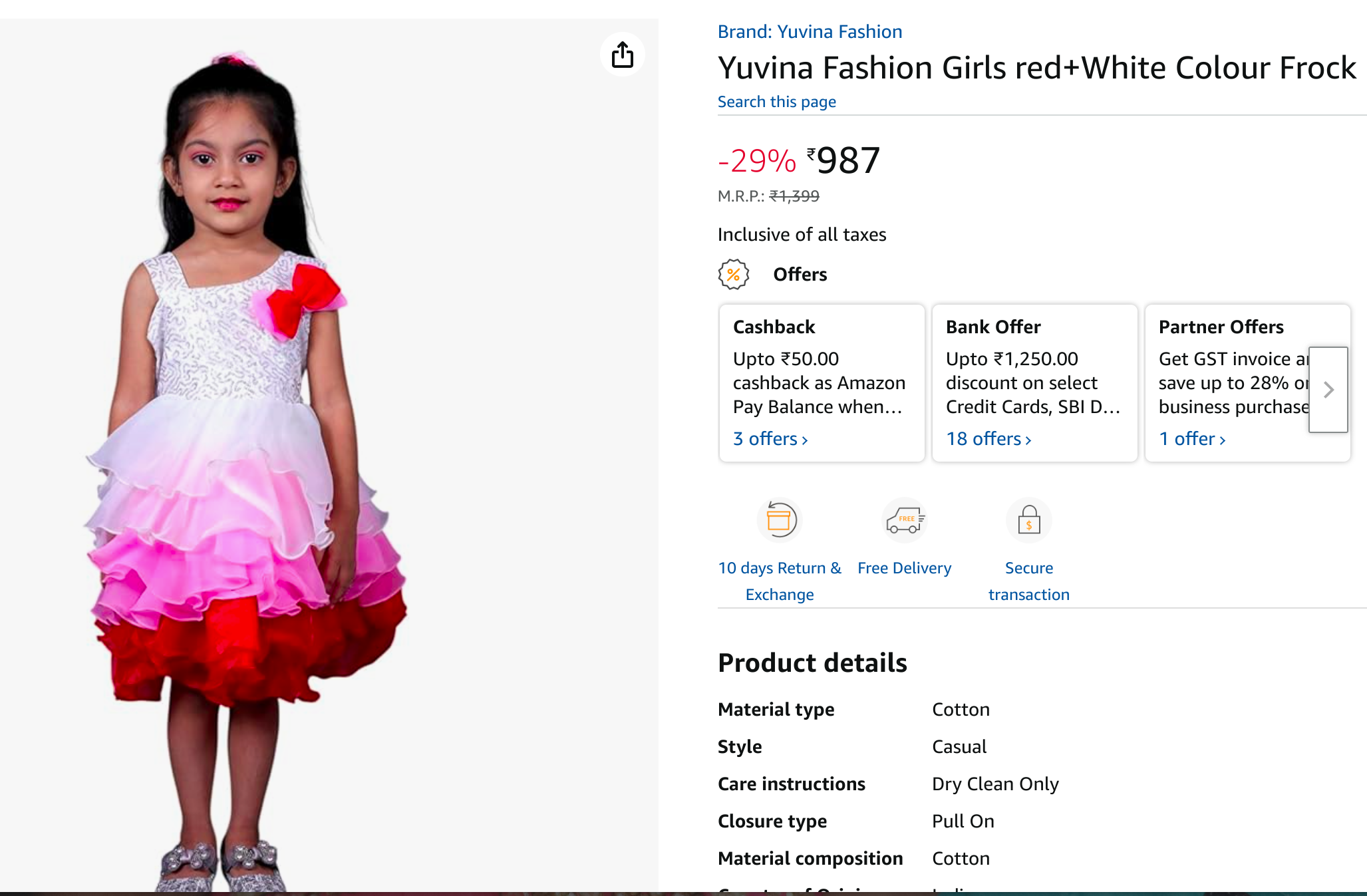Open the Partner Offers card
Image resolution: width=1367 pixels, height=896 pixels.
1231,373
